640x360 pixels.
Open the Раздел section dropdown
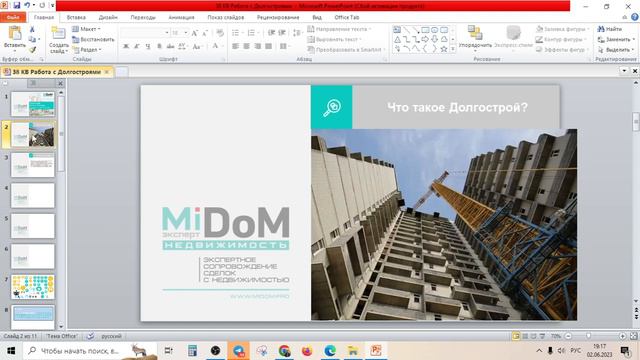pos(87,49)
